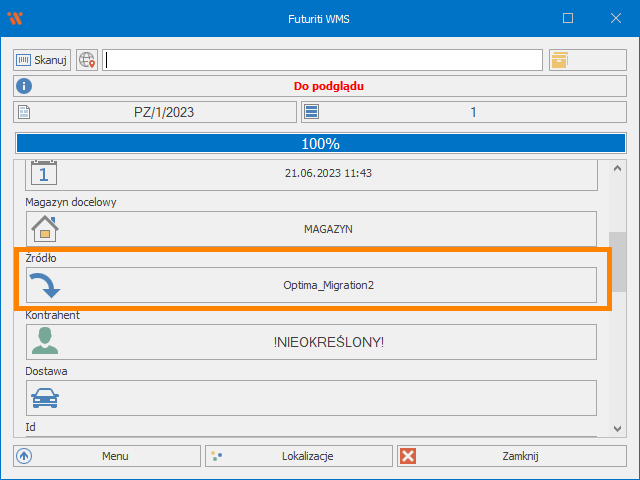Click the calendar date icon
The image size is (640, 480).
(x=45, y=173)
